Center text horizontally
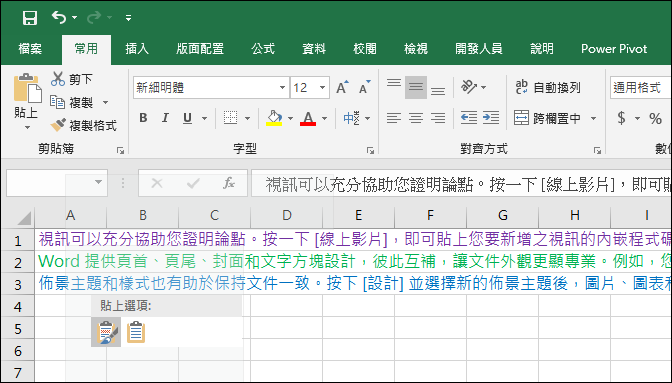The image size is (672, 383). pos(416,118)
